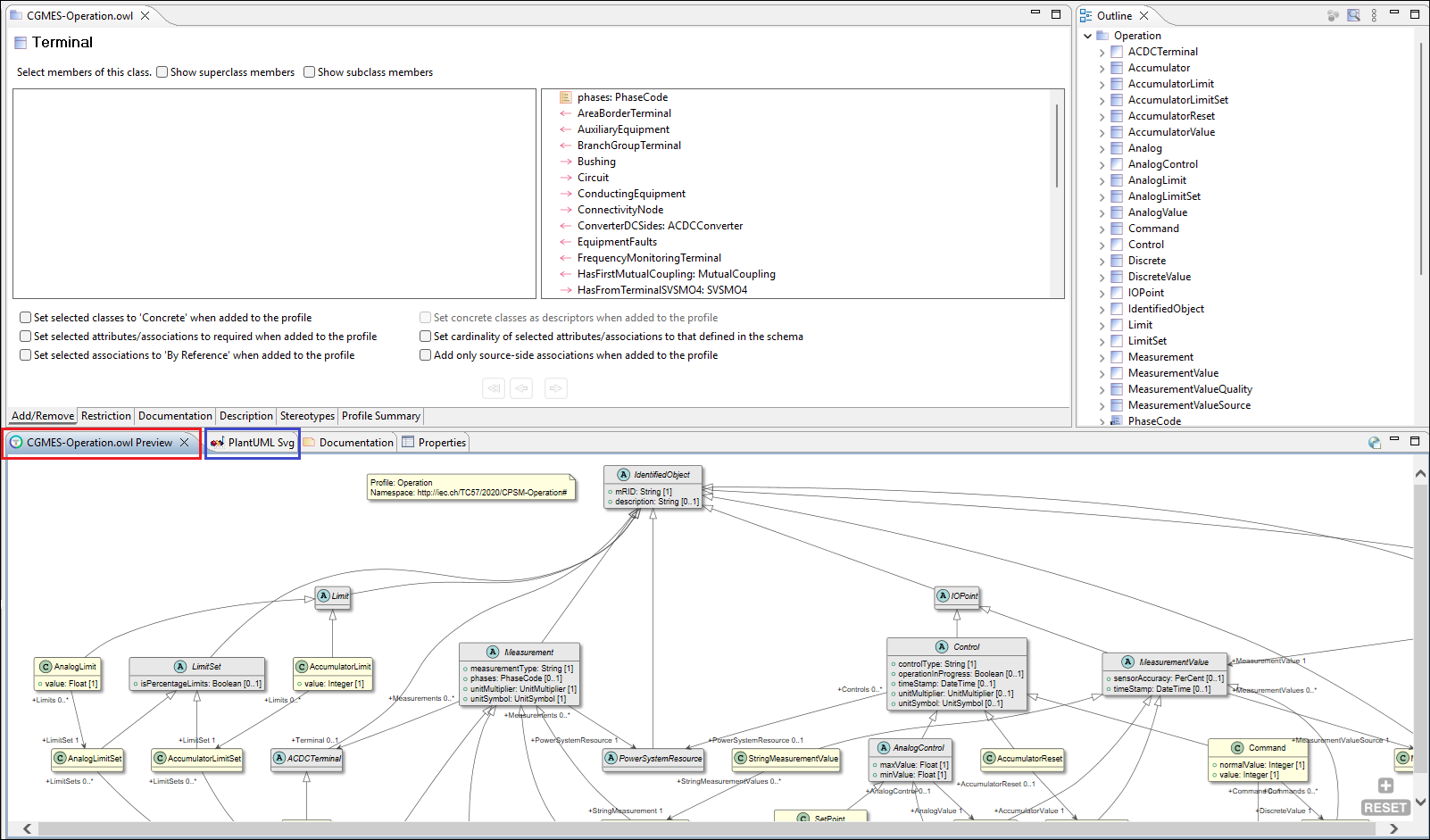Expand the IdentifiedObject node in Outline
This screenshot has width=1430, height=840.
pyautogui.click(x=1102, y=310)
